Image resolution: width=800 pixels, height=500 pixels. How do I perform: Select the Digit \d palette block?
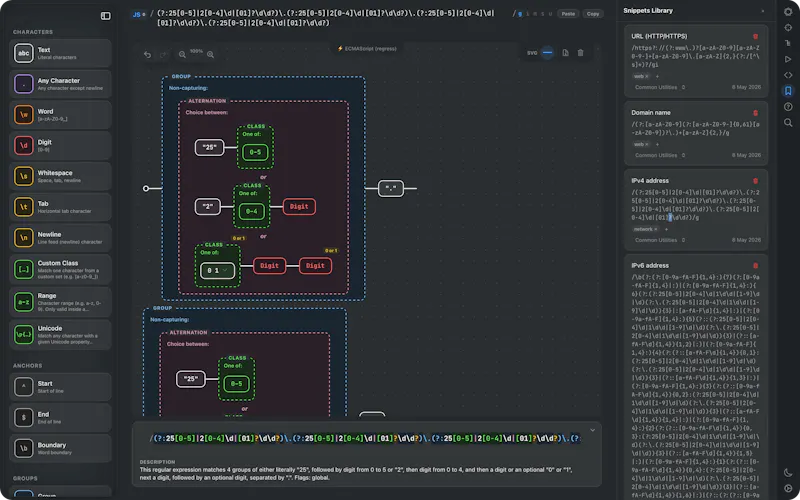pos(60,145)
